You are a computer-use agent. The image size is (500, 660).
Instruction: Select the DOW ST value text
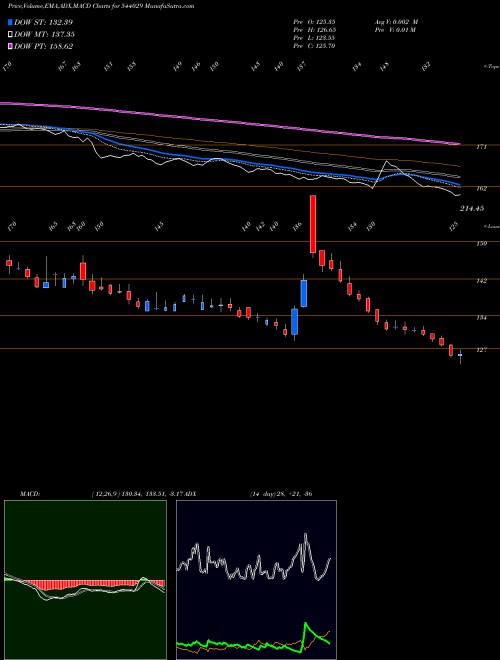(61, 22)
